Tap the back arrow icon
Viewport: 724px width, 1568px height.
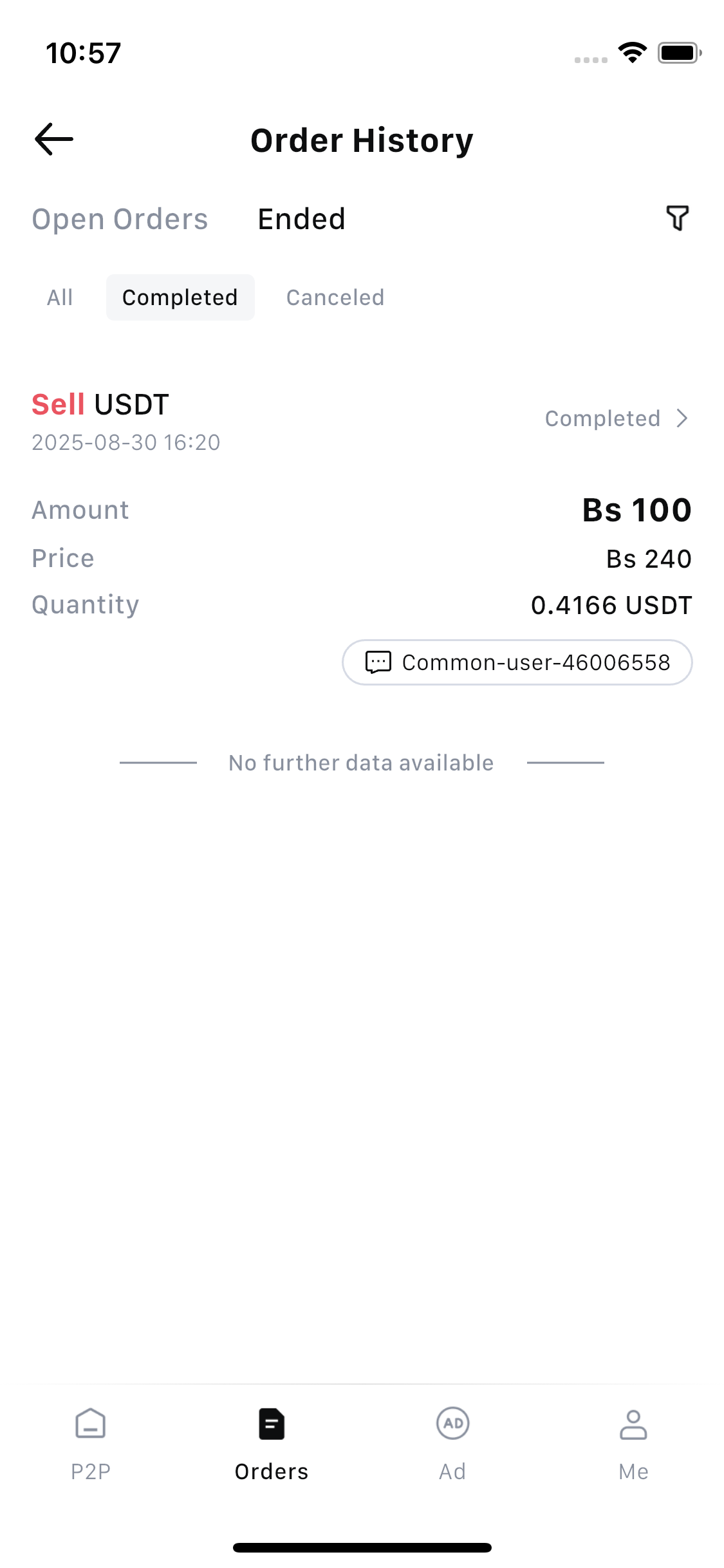coord(54,140)
